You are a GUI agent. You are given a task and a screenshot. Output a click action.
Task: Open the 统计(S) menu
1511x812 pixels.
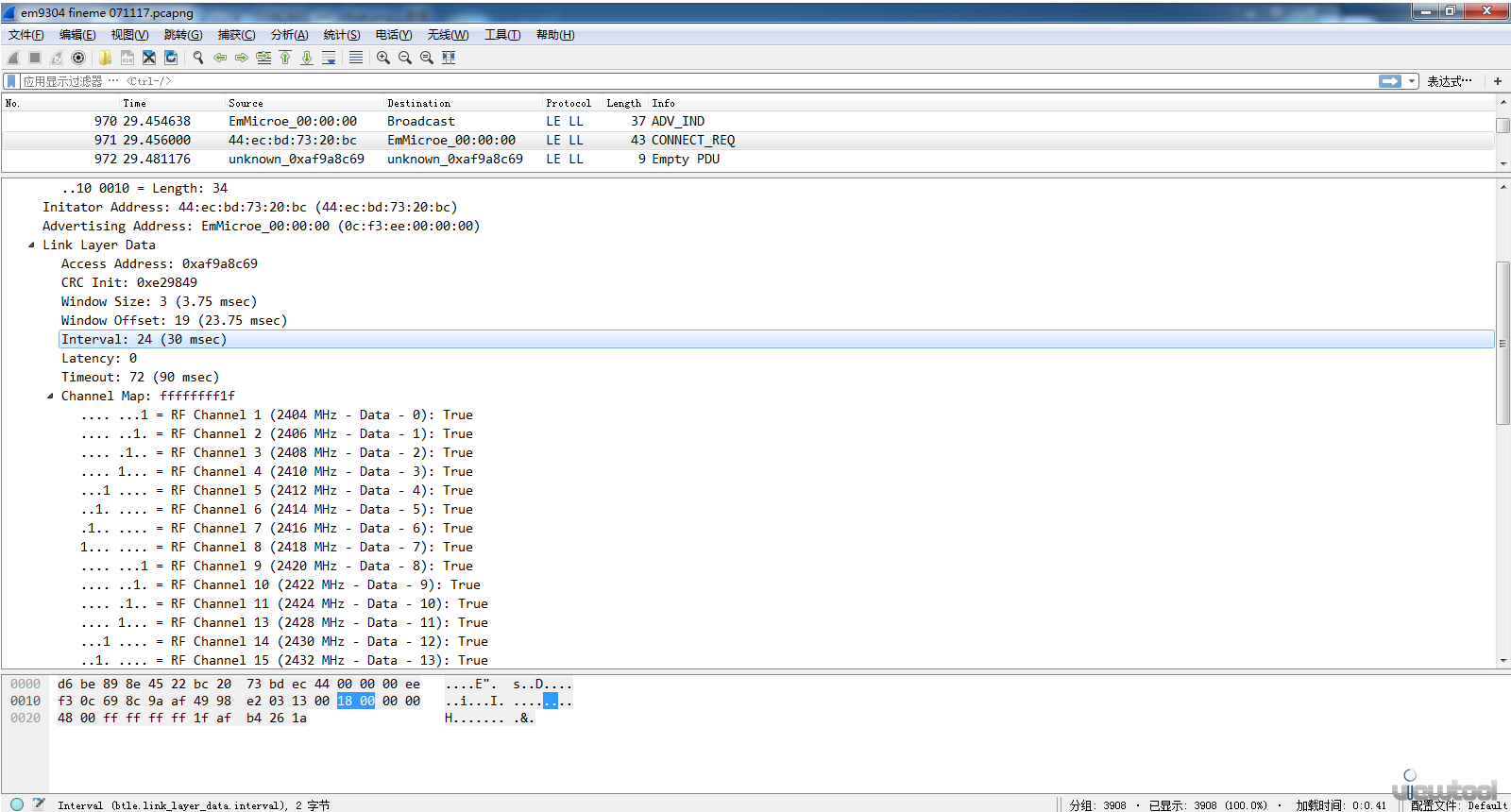coord(342,35)
